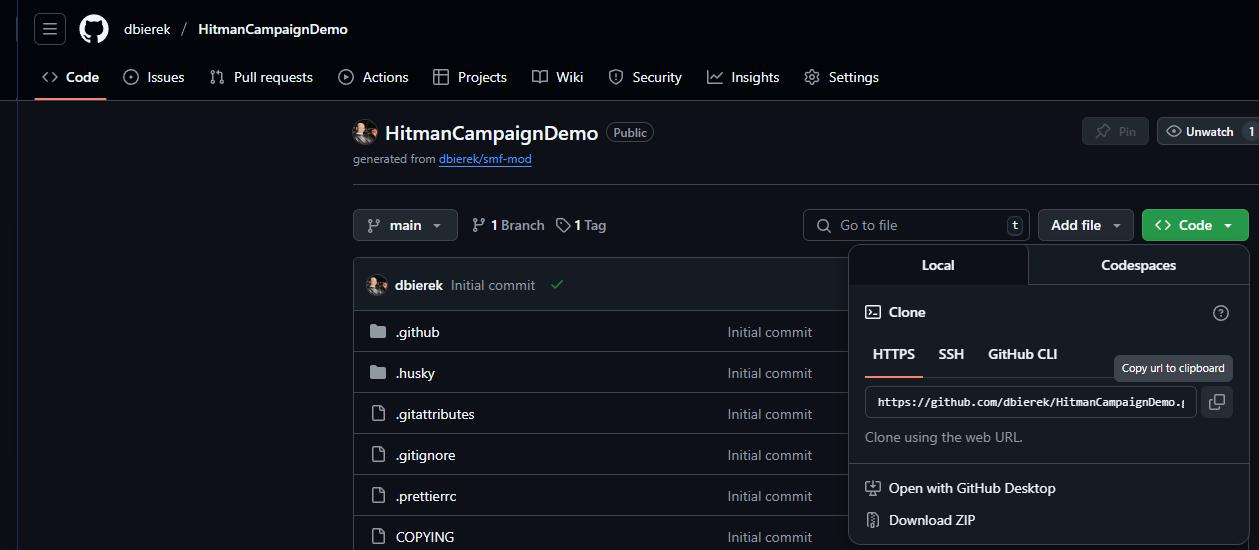Select the HTTPS clone option
The height and width of the screenshot is (550, 1259).
pyautogui.click(x=894, y=355)
